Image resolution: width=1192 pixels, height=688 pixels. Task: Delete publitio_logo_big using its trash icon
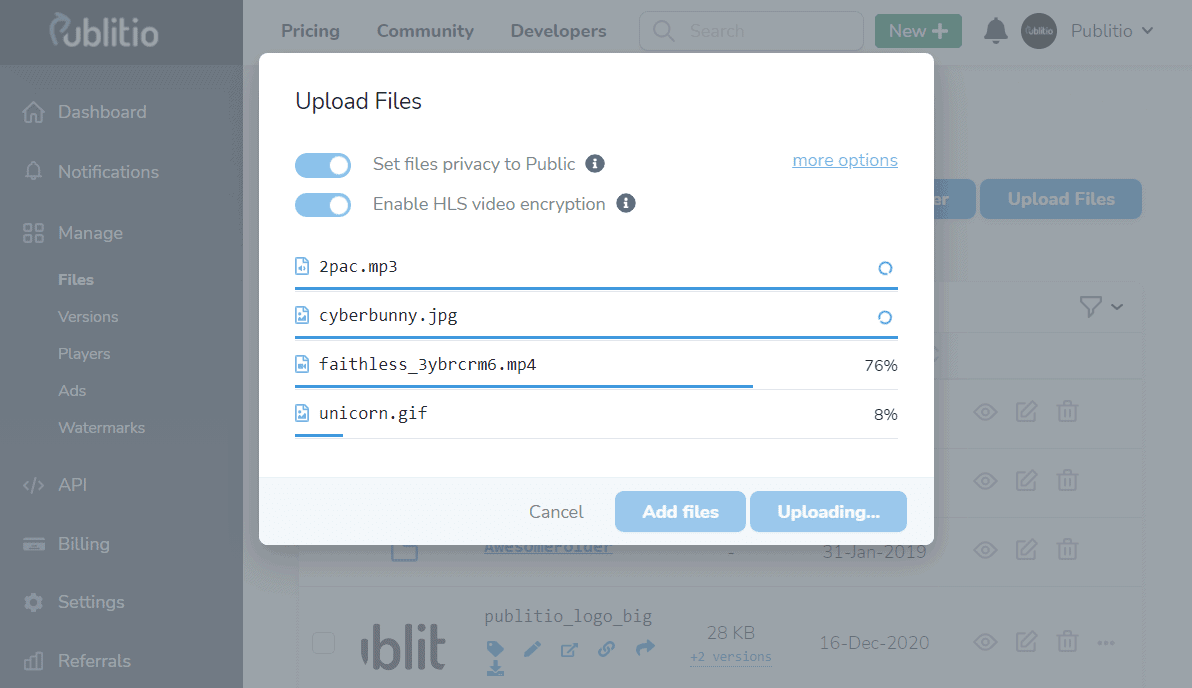point(1067,643)
